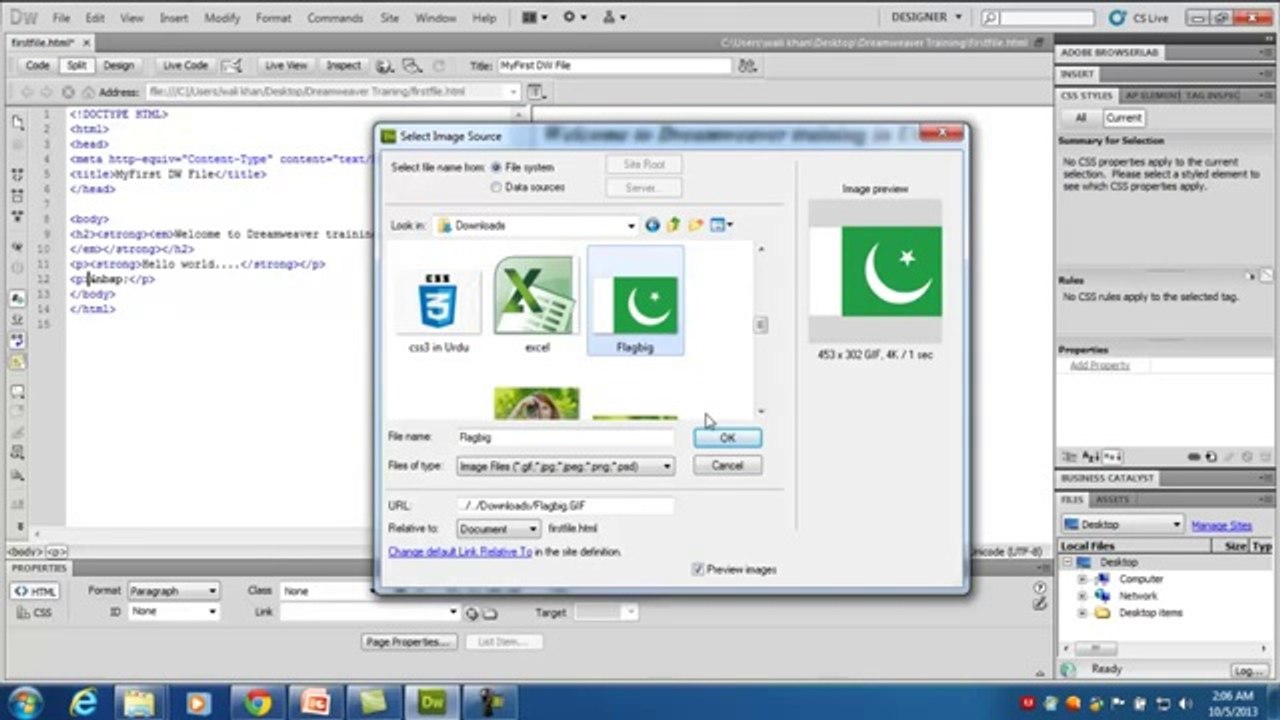This screenshot has height=720, width=1280.
Task: Select the excel file thumbnail
Action: [x=537, y=304]
